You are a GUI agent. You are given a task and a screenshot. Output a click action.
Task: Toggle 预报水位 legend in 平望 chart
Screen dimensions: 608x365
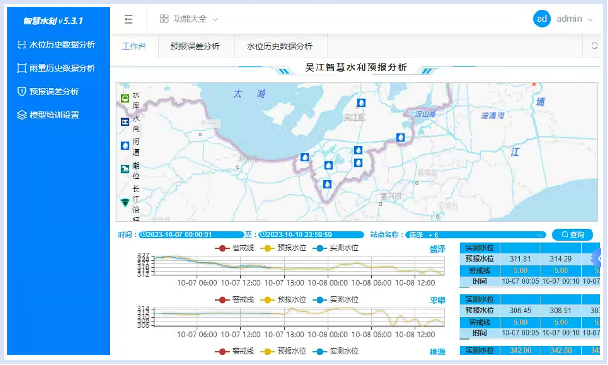pos(283,300)
